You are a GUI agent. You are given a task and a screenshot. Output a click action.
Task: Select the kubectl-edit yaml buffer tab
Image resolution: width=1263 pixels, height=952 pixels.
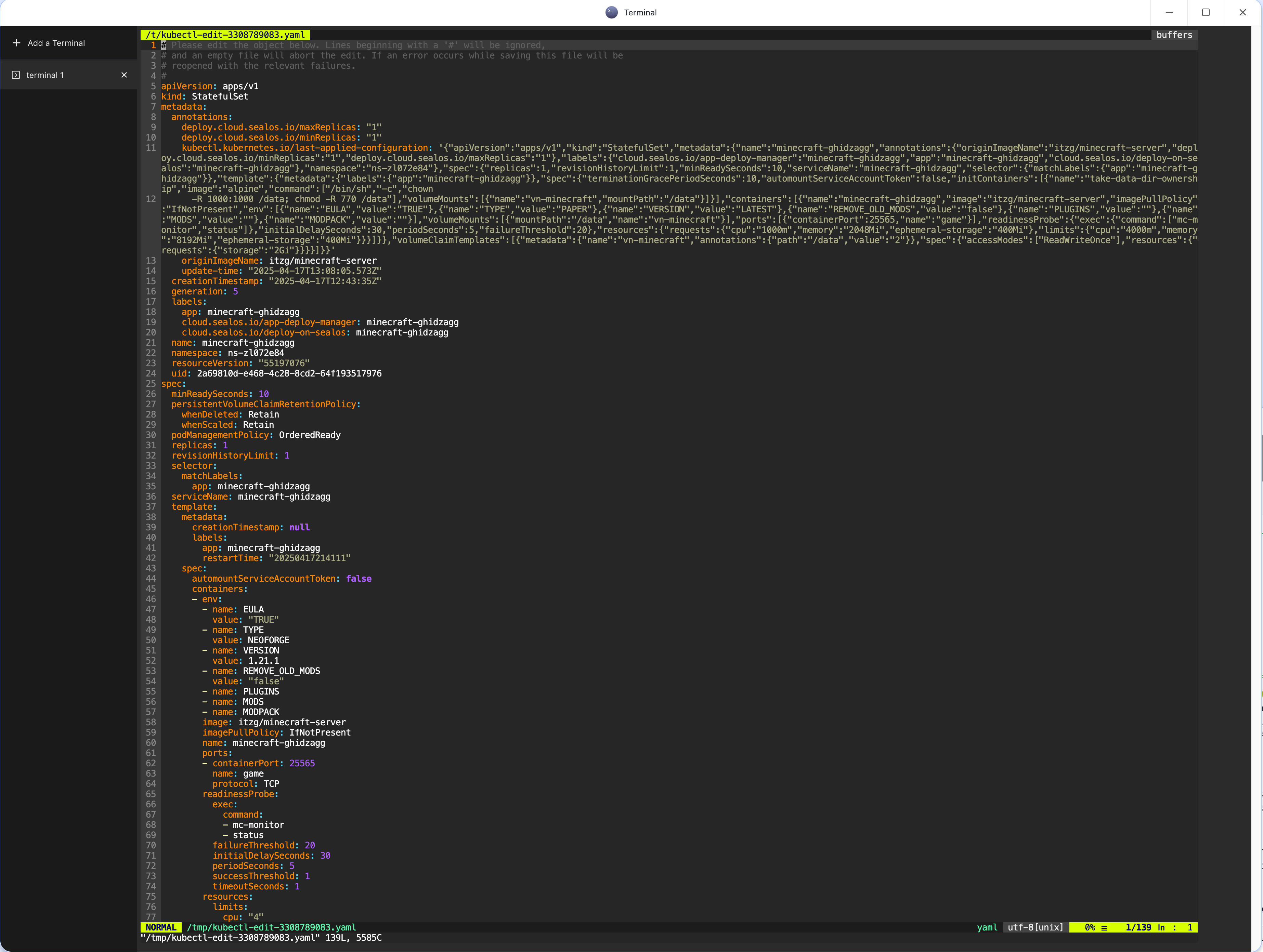[225, 35]
